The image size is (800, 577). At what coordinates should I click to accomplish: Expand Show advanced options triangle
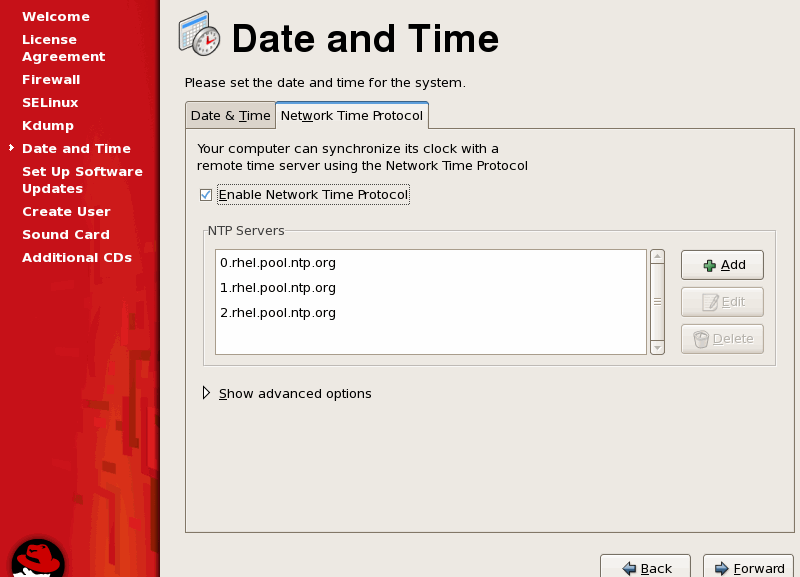click(207, 393)
